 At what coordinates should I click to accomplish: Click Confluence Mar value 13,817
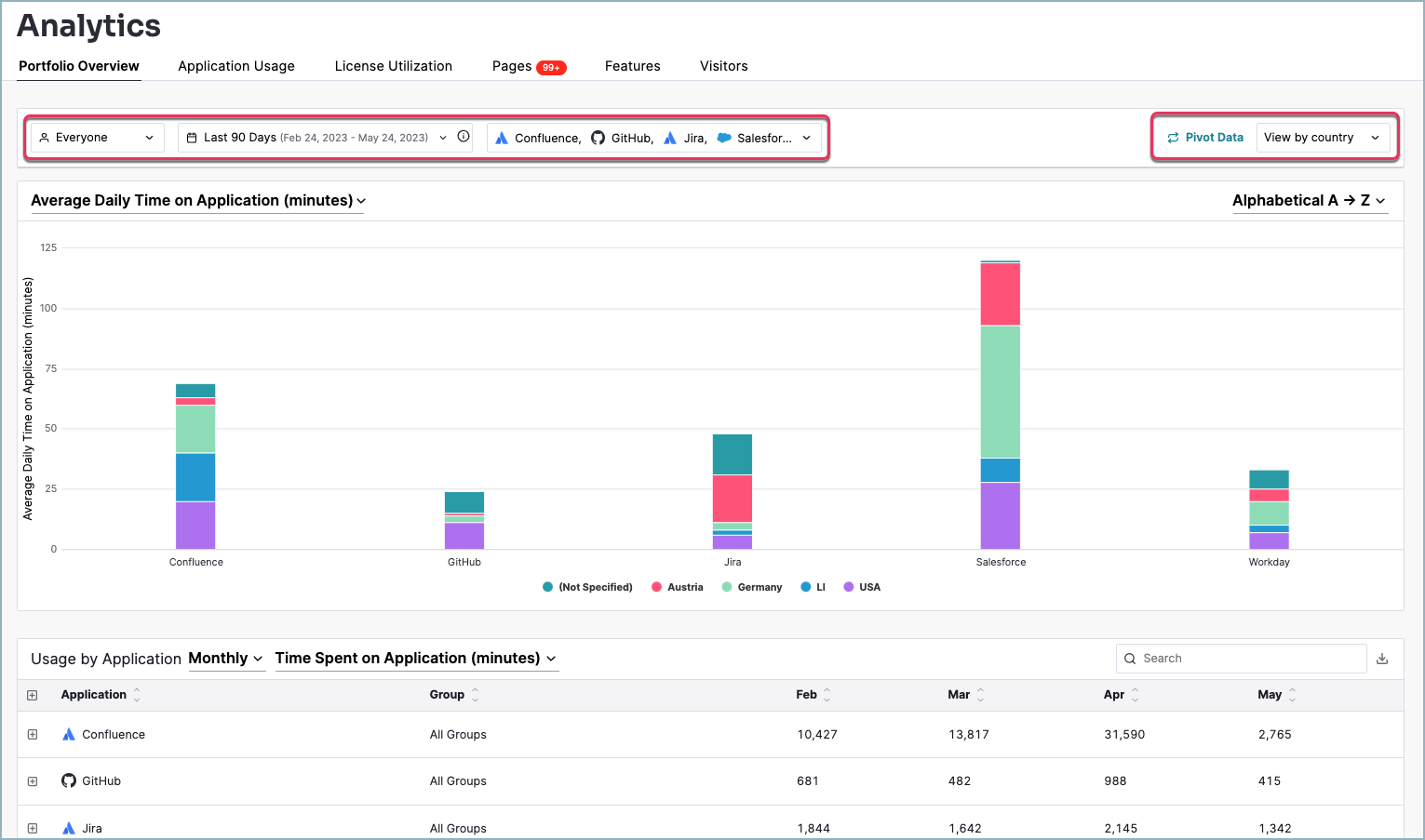969,734
